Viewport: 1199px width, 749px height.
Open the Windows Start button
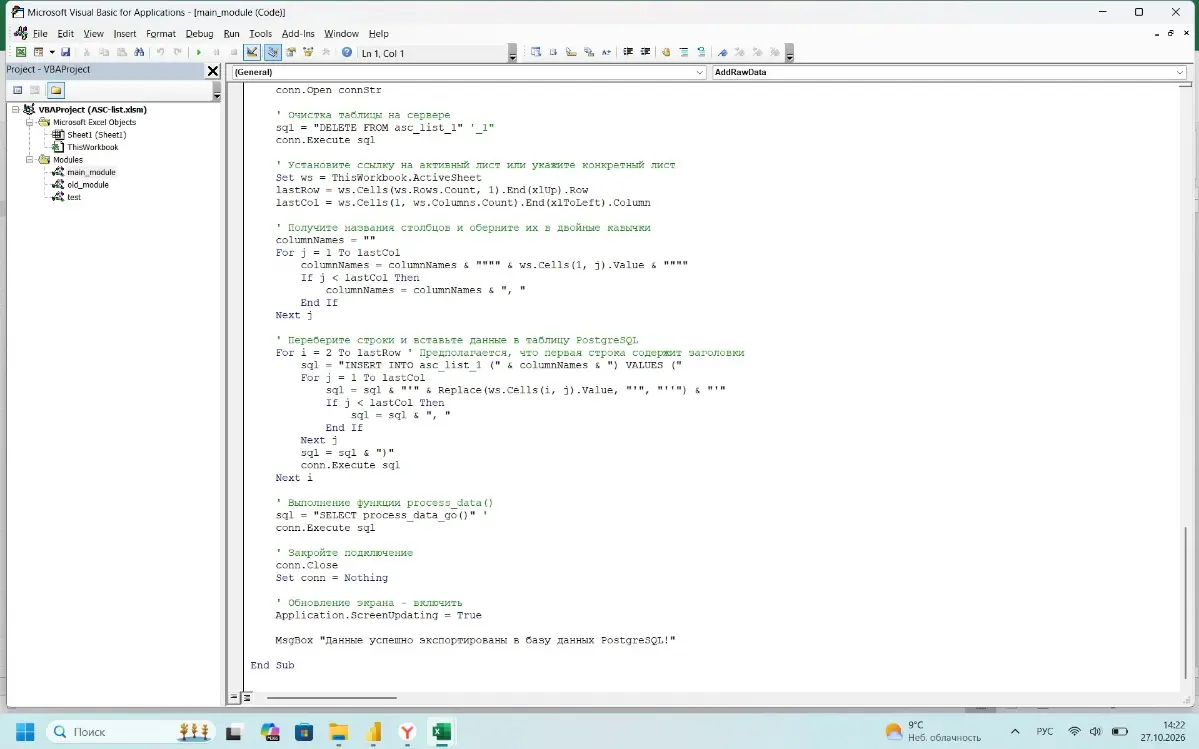(x=24, y=731)
